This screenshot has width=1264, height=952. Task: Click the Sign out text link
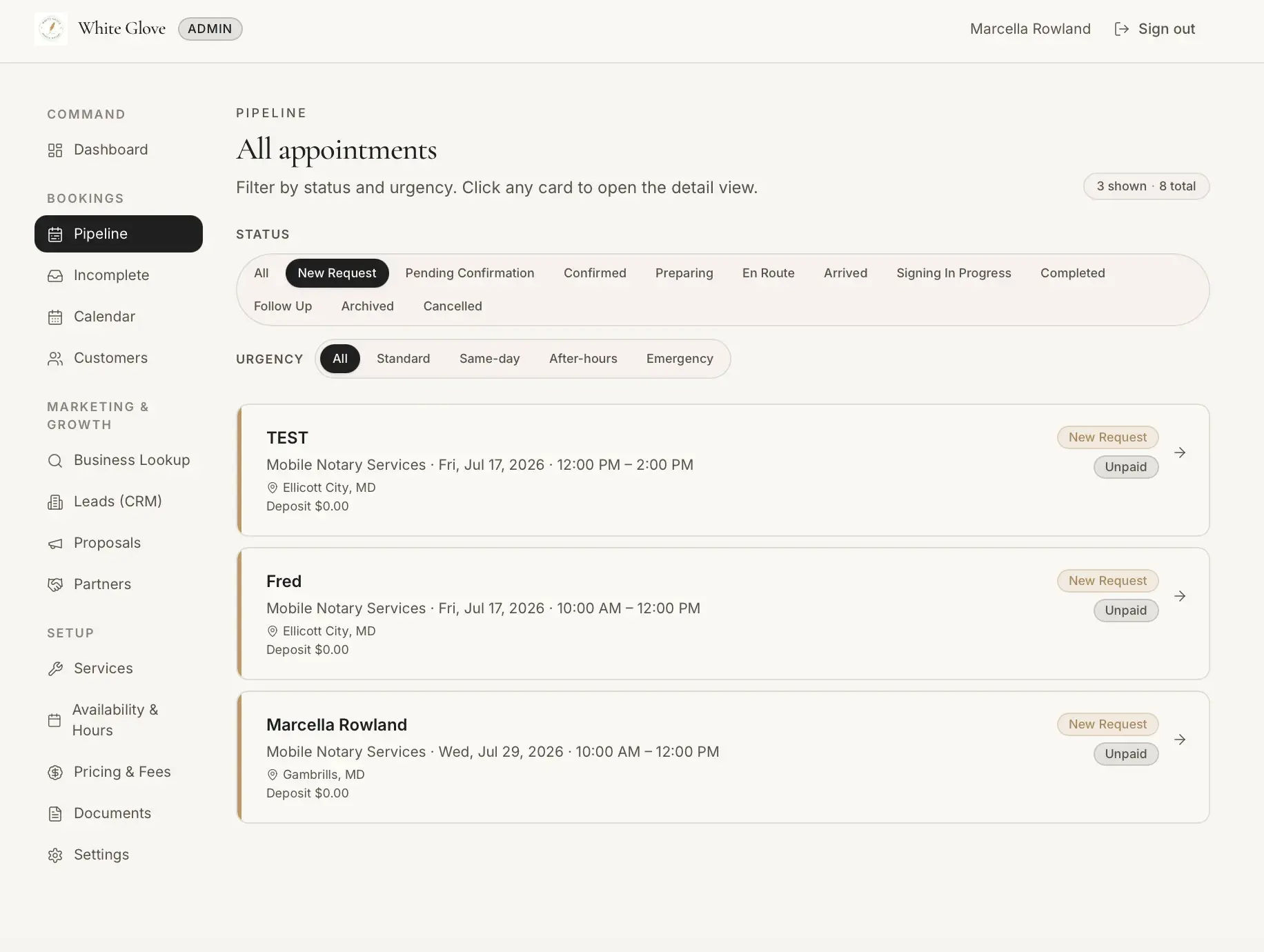(1167, 29)
